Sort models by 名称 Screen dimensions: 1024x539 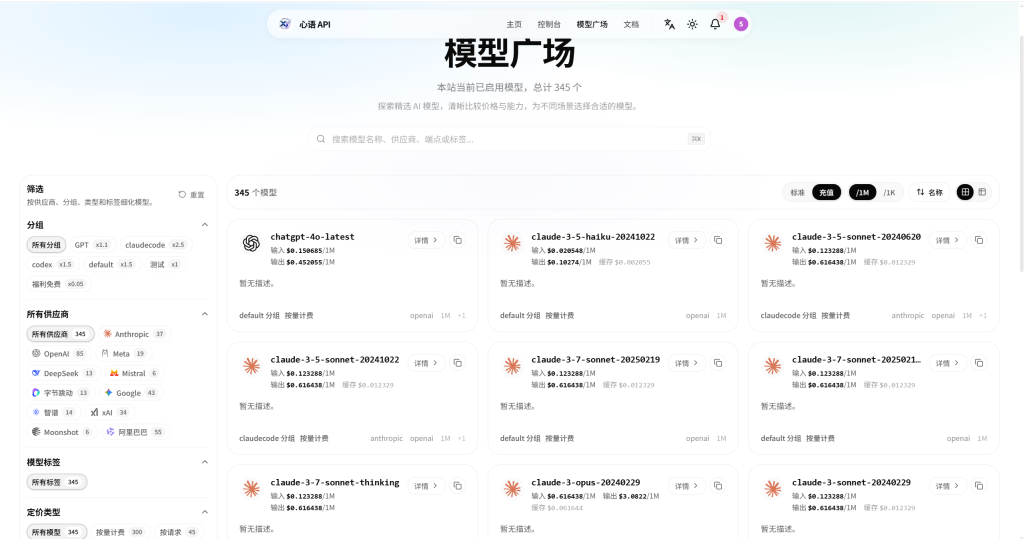click(929, 192)
